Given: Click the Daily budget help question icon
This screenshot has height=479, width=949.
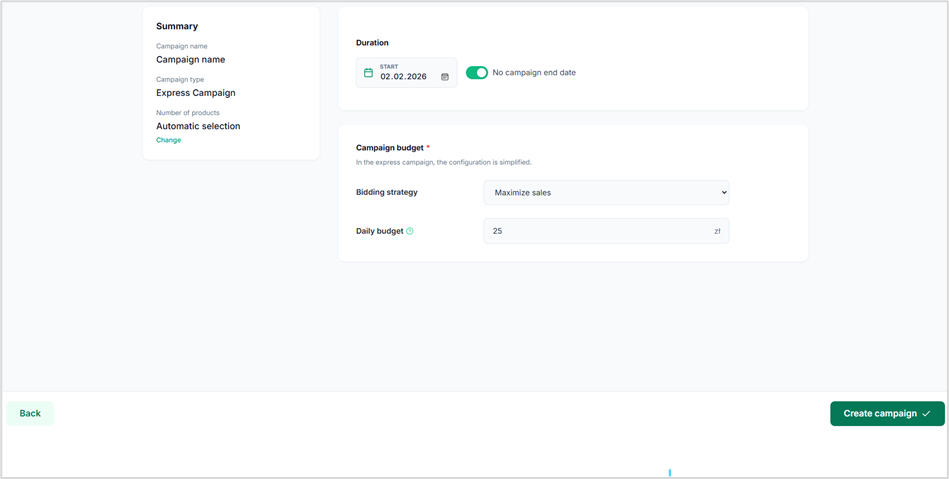Looking at the screenshot, I should (410, 231).
